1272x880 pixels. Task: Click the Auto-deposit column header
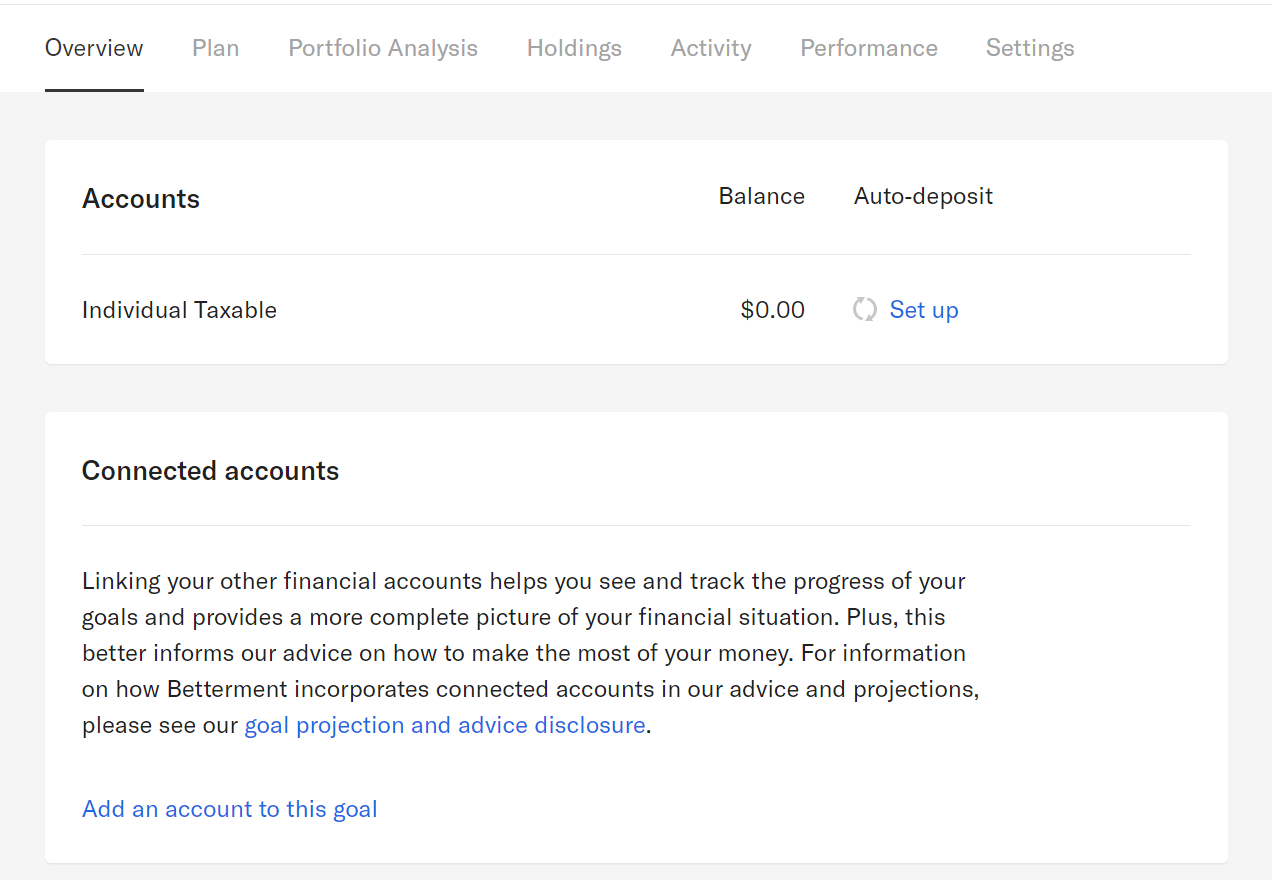[923, 195]
